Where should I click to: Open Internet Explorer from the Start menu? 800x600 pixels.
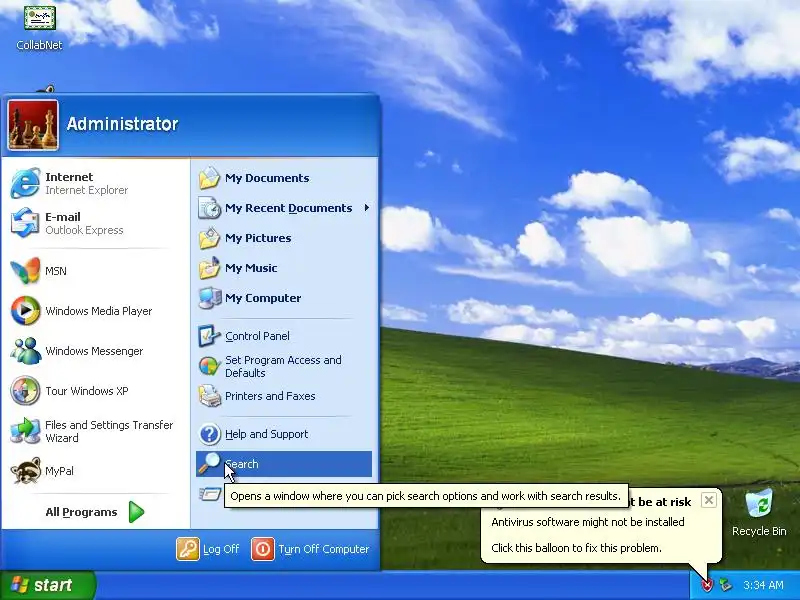pyautogui.click(x=25, y=183)
